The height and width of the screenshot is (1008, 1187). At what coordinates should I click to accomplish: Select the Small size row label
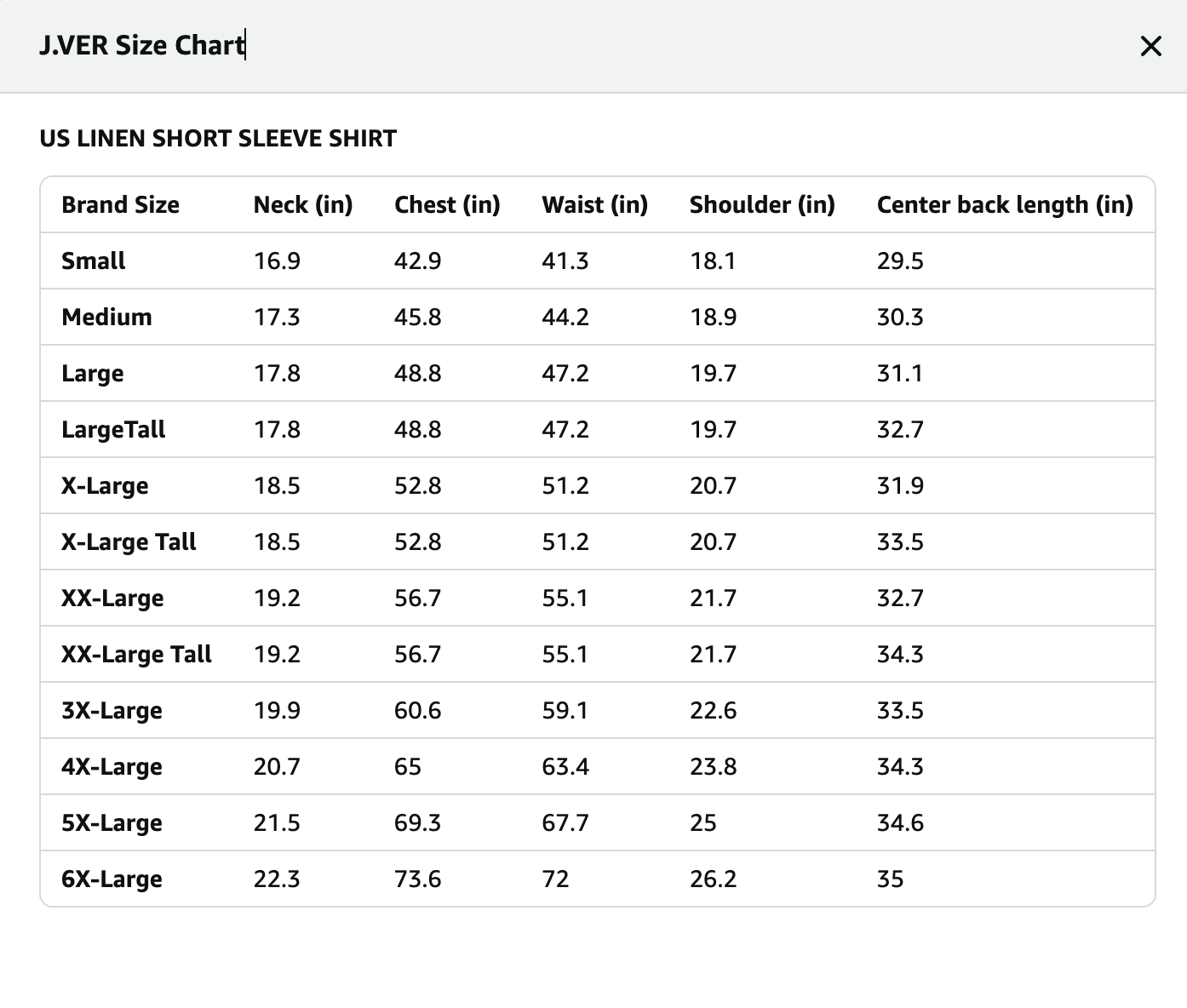[93, 261]
